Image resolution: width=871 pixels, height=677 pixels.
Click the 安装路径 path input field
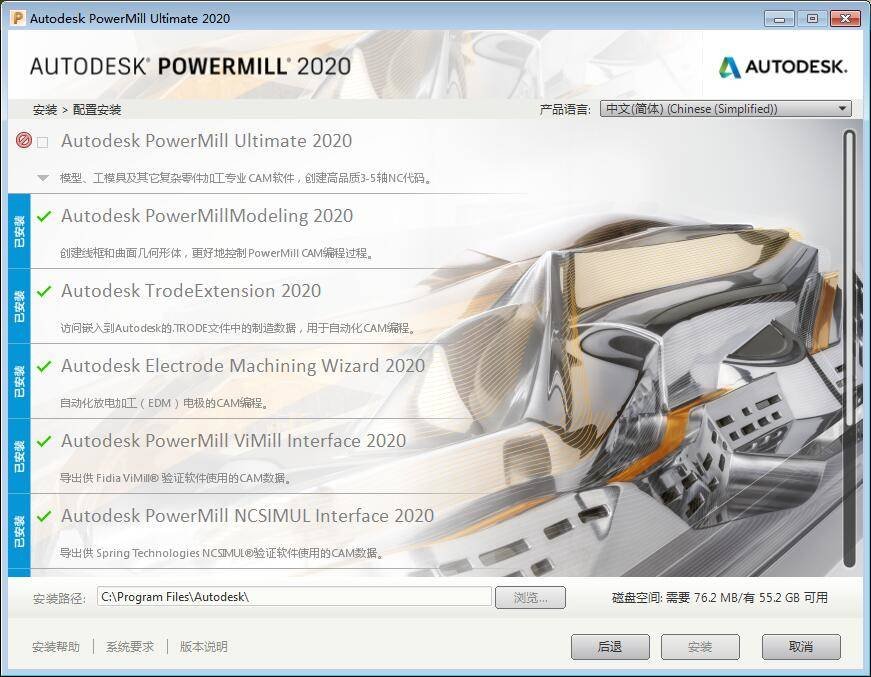[x=294, y=597]
